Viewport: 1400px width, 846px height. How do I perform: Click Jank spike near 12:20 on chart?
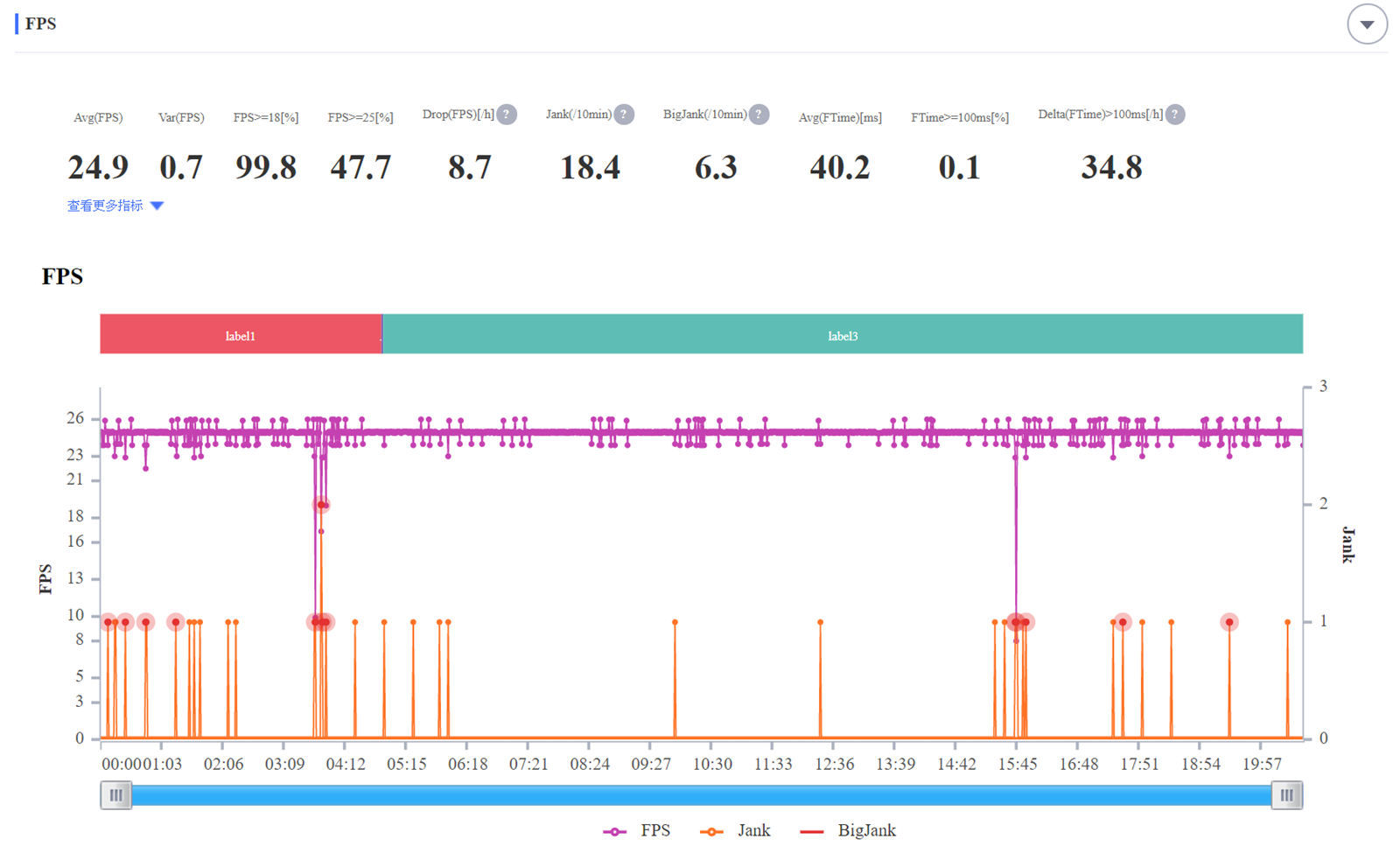click(820, 622)
